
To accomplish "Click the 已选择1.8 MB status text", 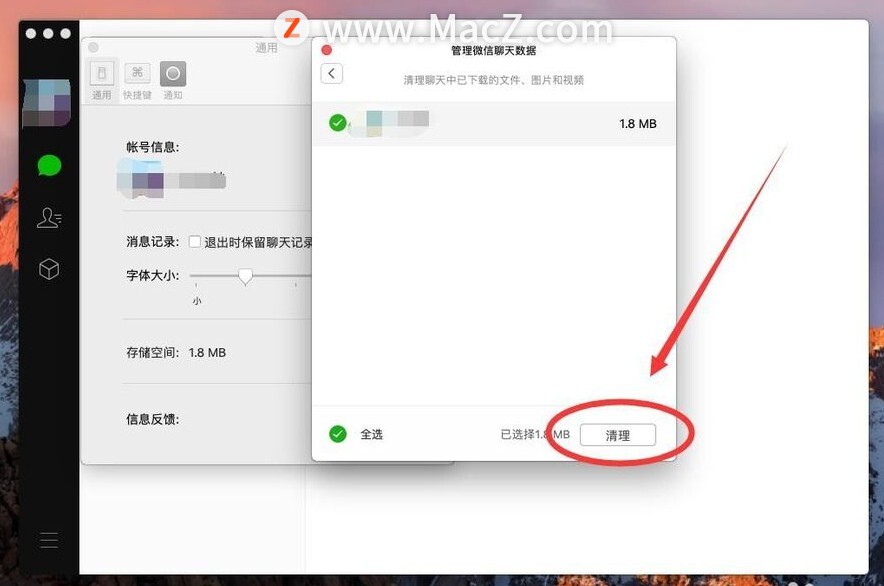I will [x=535, y=434].
